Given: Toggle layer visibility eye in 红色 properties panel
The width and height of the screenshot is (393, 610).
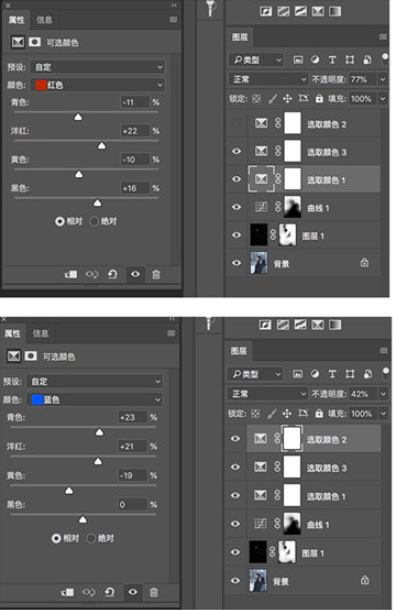Looking at the screenshot, I should (135, 275).
